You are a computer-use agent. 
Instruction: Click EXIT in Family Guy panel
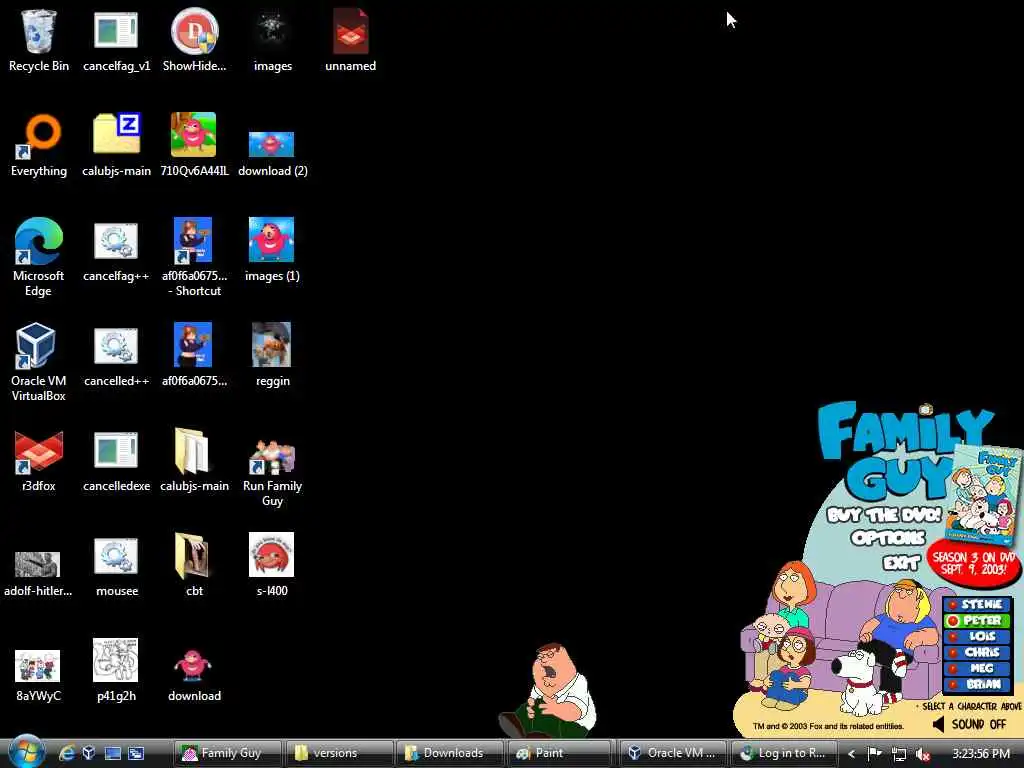901,562
